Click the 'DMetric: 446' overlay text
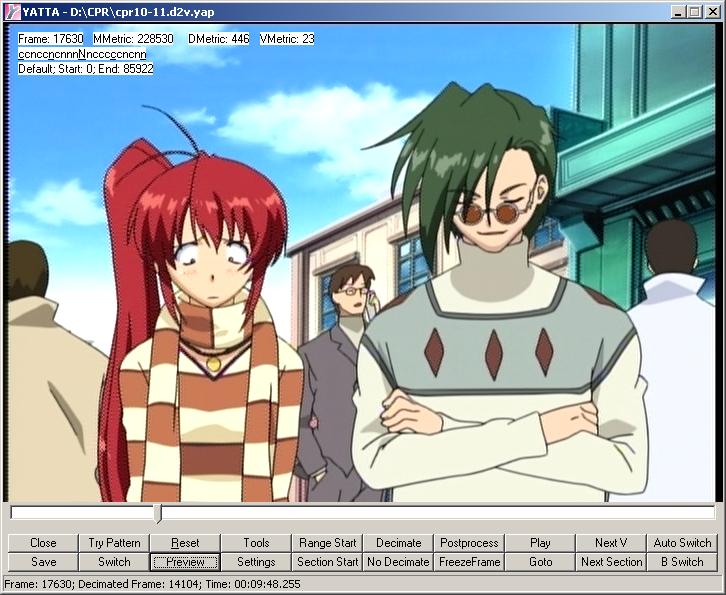 pyautogui.click(x=219, y=39)
